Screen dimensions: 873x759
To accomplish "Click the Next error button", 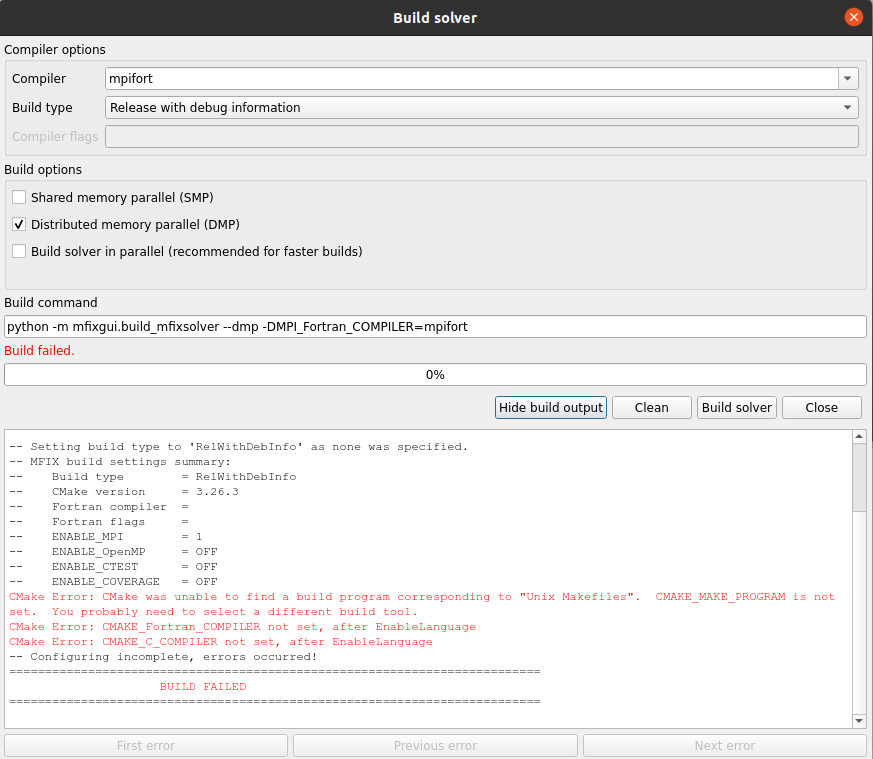I will [724, 746].
